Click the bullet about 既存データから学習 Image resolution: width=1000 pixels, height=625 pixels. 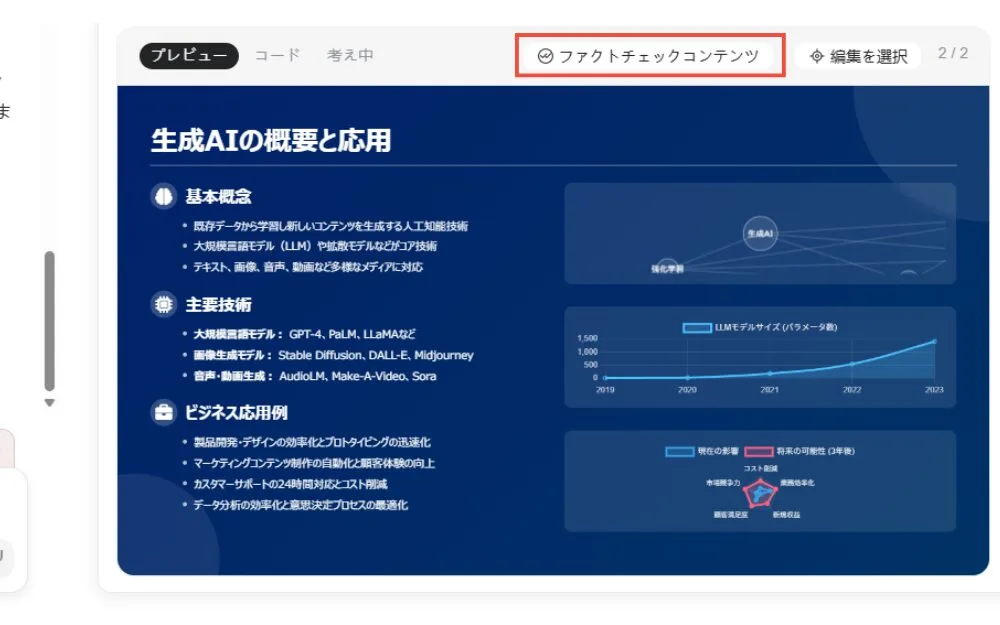click(x=330, y=226)
